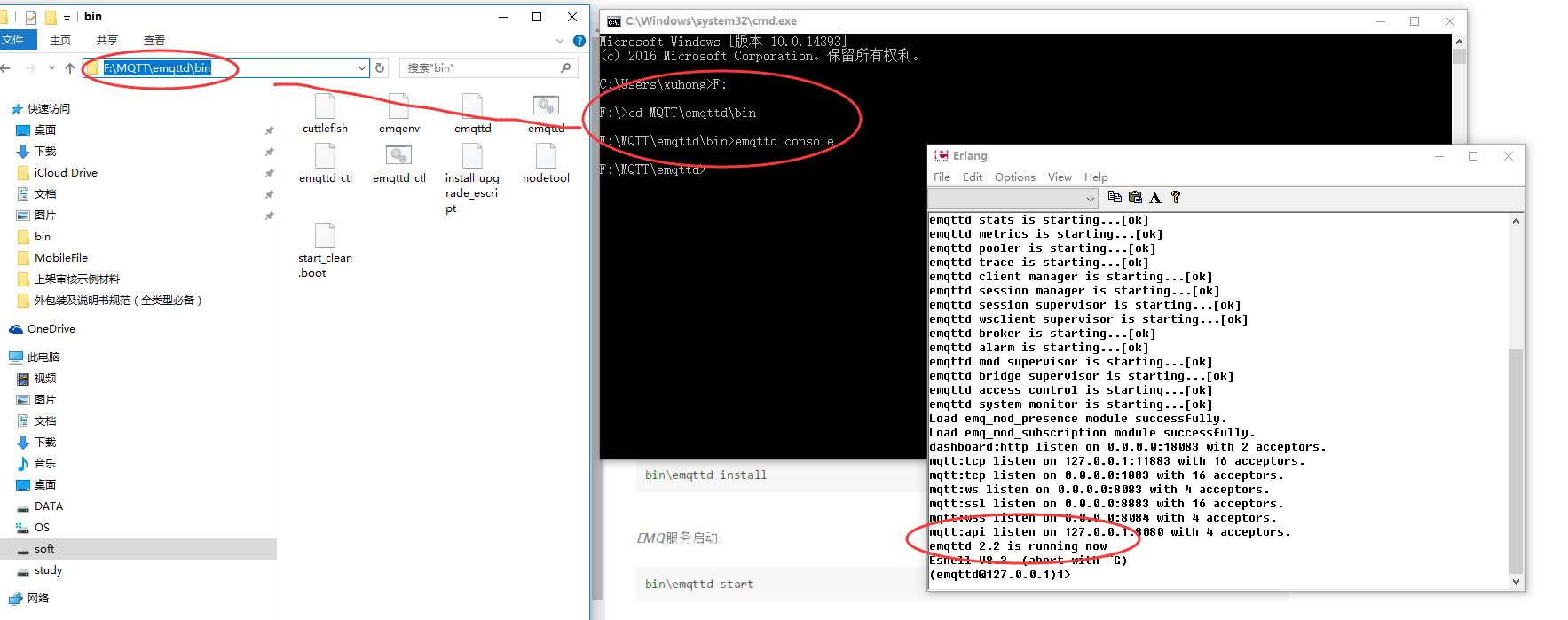Image resolution: width=1568 pixels, height=620 pixels.
Task: Open the File menu in Erlang
Action: 942,177
